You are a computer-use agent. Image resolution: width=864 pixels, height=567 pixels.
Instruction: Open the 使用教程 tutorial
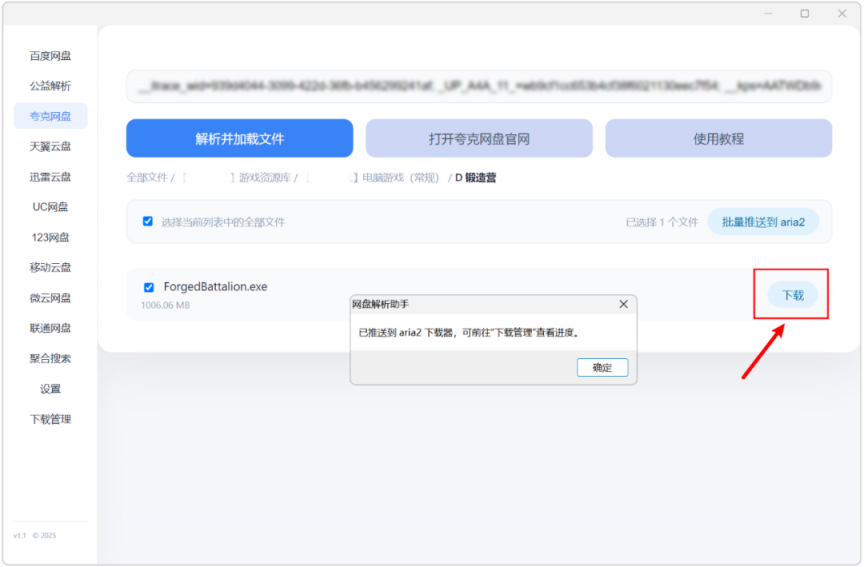pos(718,139)
